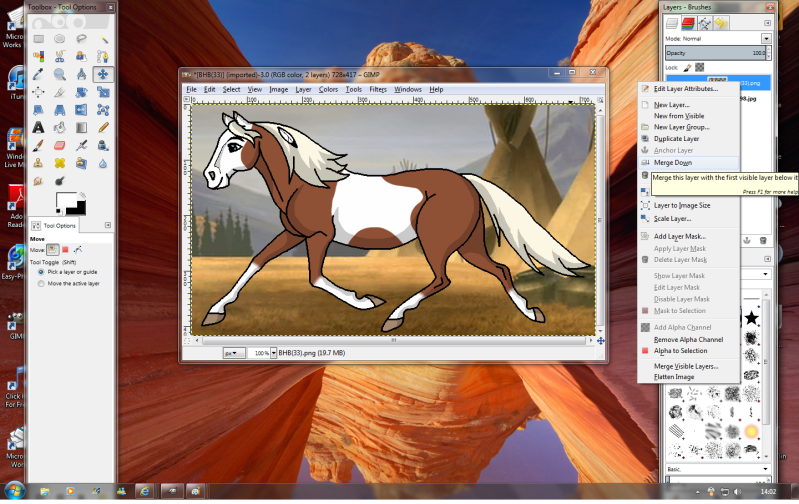The height and width of the screenshot is (504, 799).
Task: Select the Clone stamp tool
Action: 38,163
